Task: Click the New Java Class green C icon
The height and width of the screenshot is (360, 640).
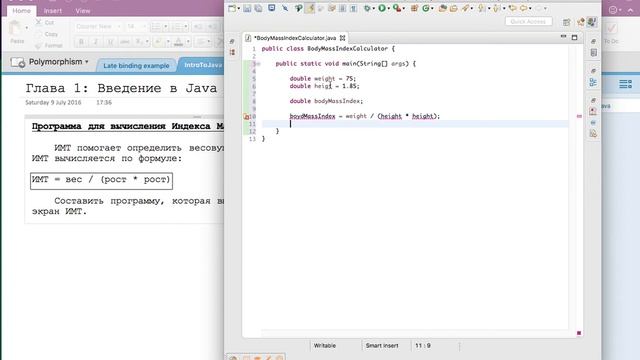Action: pyautogui.click(x=426, y=8)
